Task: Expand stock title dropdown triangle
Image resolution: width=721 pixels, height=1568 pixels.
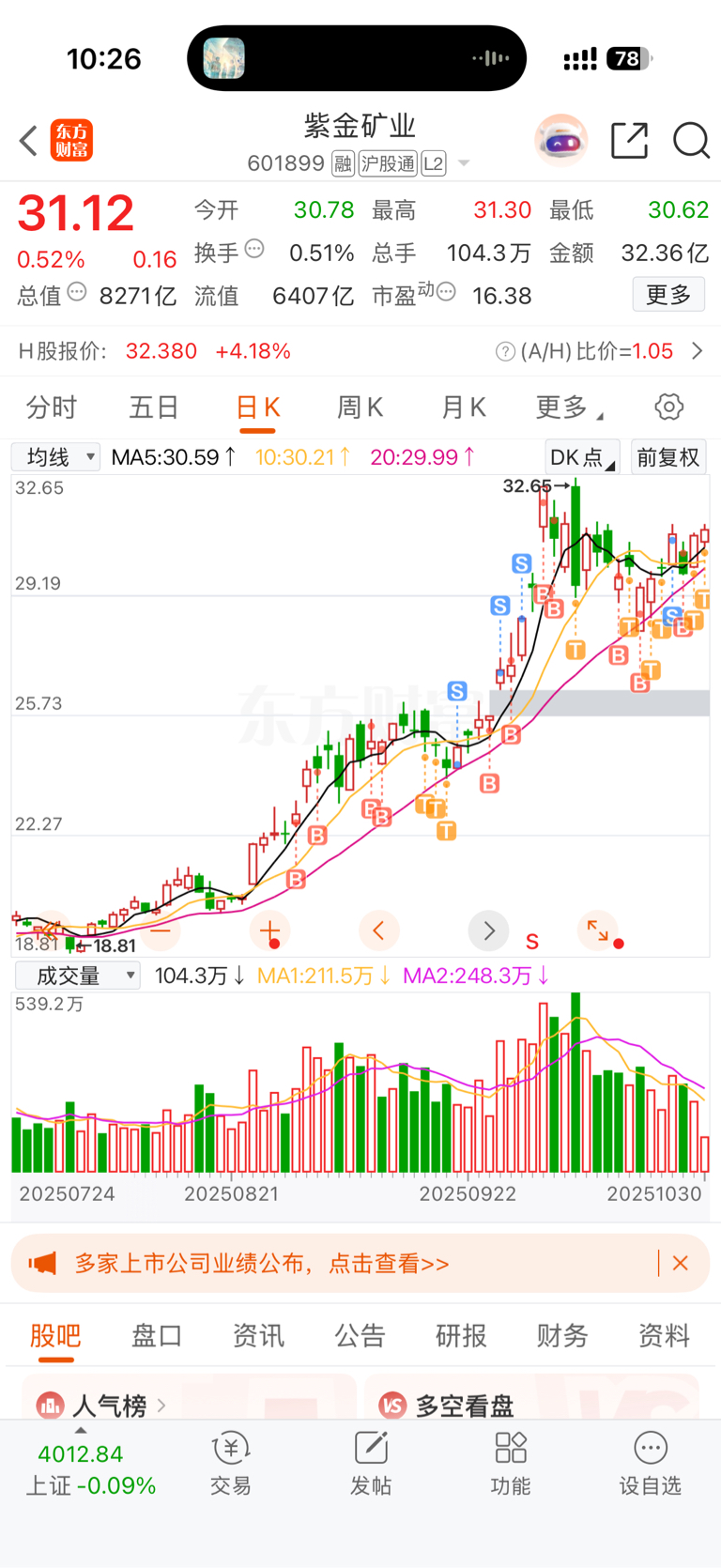Action: coord(464,164)
